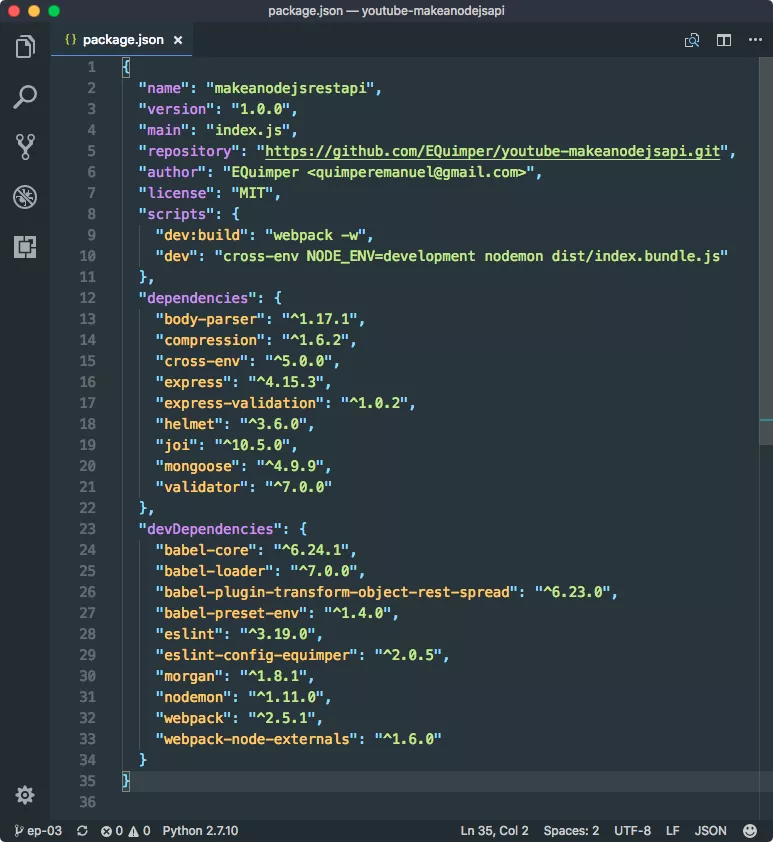Open the More Actions ellipsis menu
The height and width of the screenshot is (842, 773).
[x=754, y=40]
